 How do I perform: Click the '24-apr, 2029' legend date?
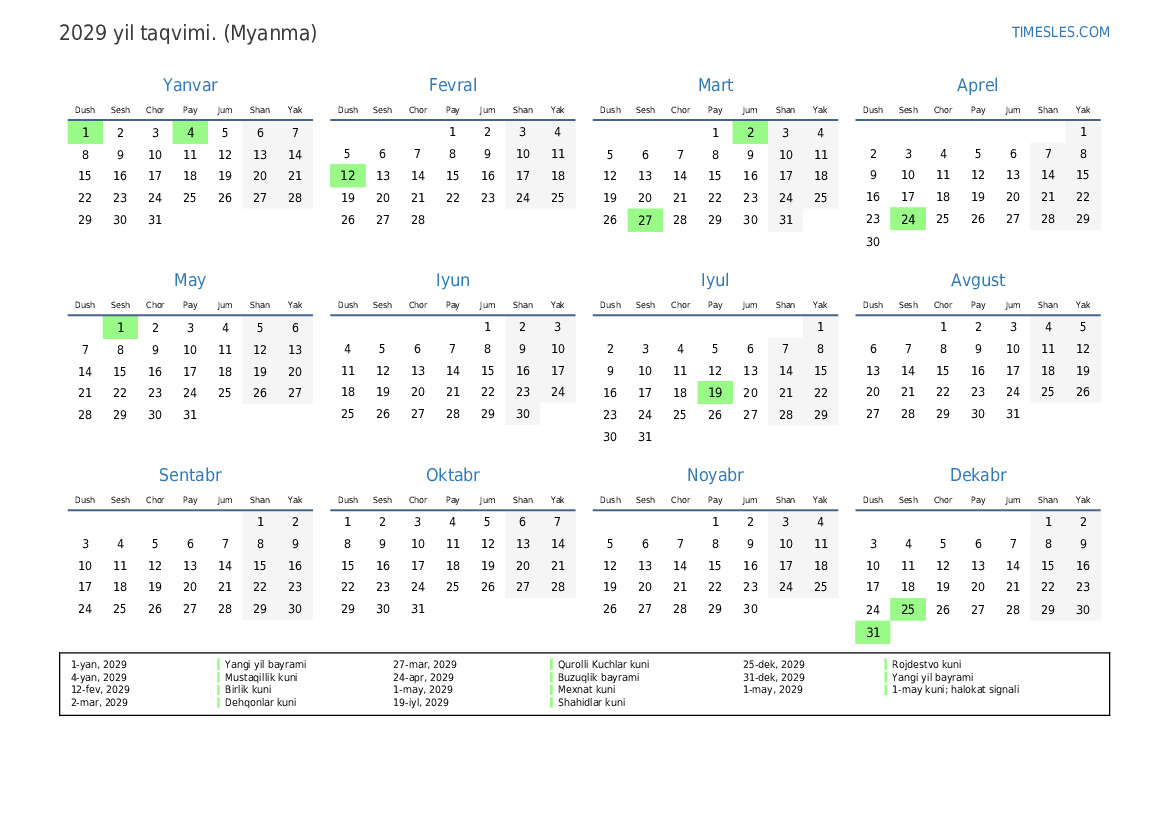(x=423, y=677)
